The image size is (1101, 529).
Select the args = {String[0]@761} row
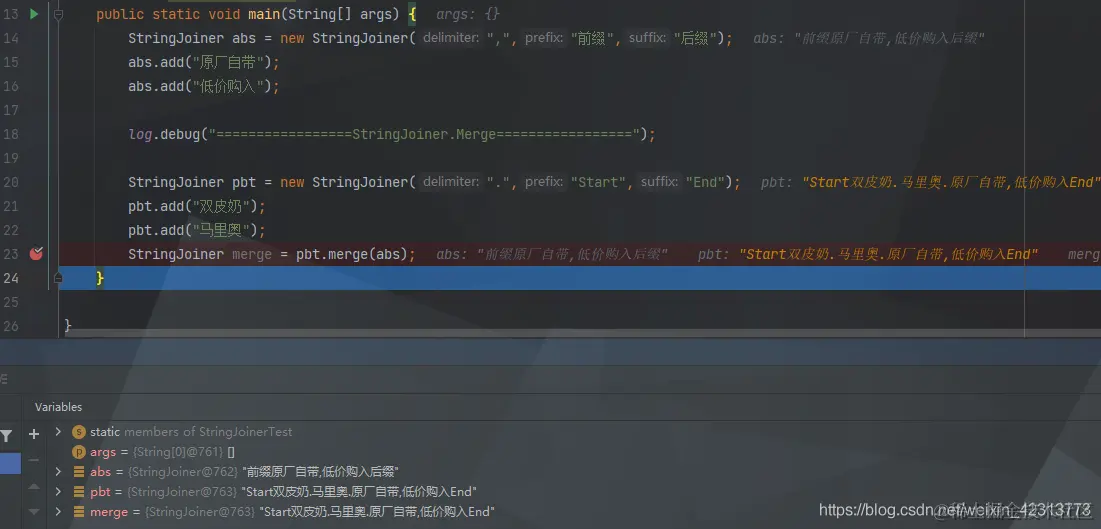pos(162,452)
